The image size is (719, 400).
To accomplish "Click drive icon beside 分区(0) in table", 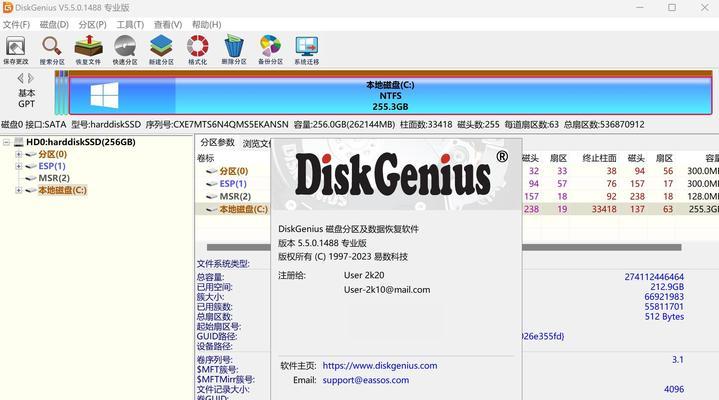I will point(212,171).
